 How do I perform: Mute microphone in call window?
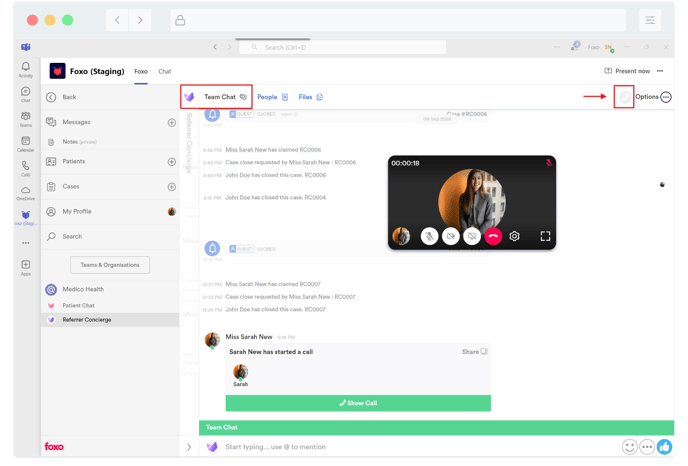(429, 236)
